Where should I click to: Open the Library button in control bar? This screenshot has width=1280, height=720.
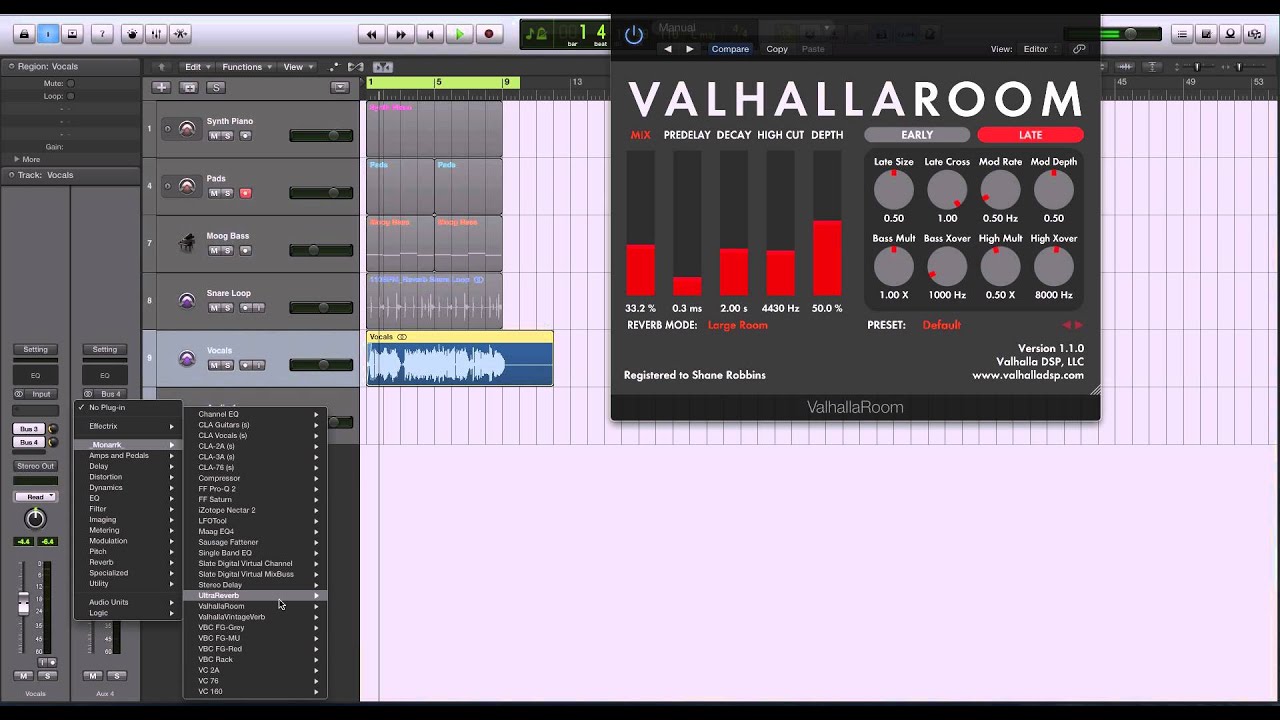coord(24,34)
